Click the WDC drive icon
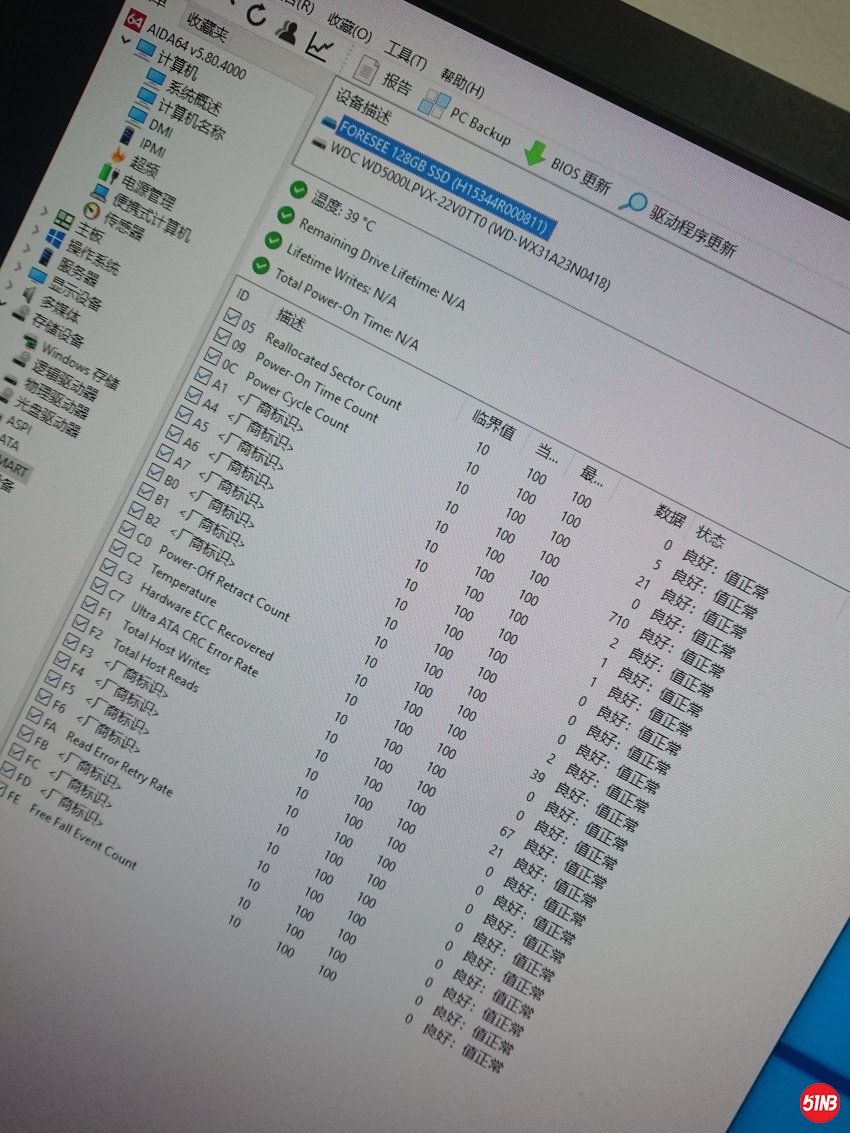The width and height of the screenshot is (850, 1133). tap(318, 142)
